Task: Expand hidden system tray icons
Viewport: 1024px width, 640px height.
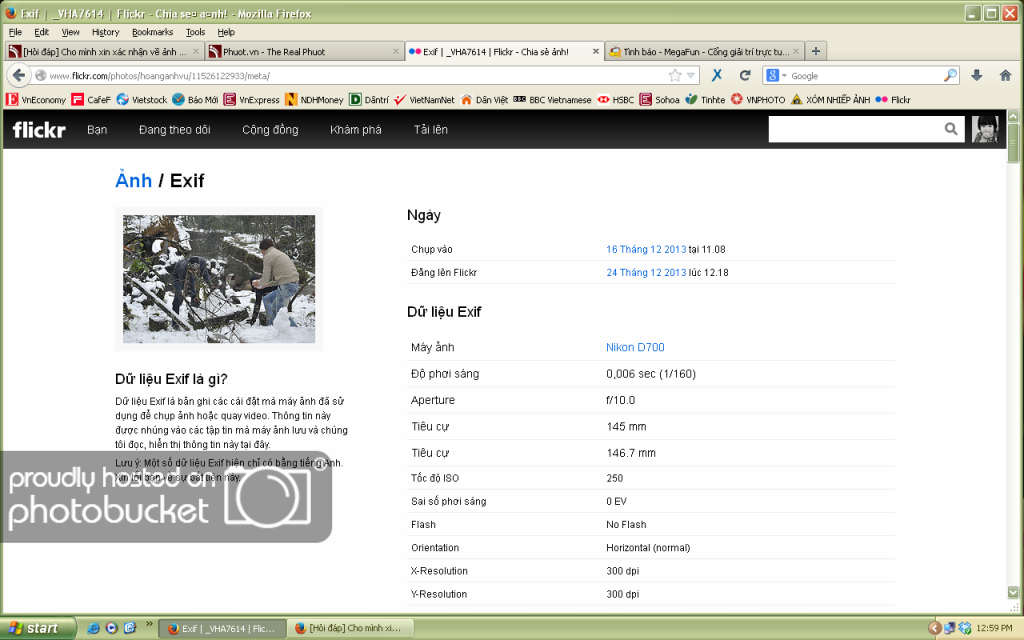Action: click(935, 628)
